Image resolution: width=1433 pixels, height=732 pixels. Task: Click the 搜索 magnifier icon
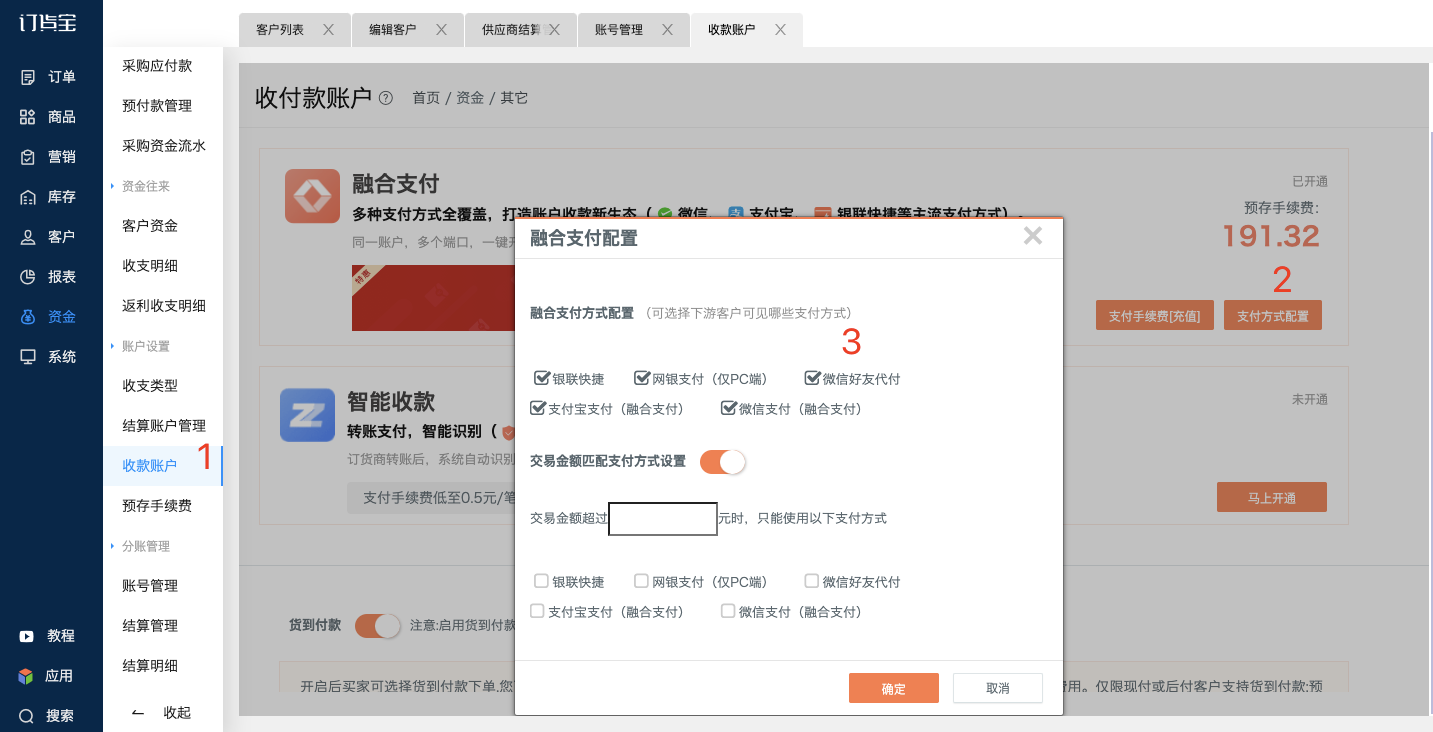tap(27, 716)
